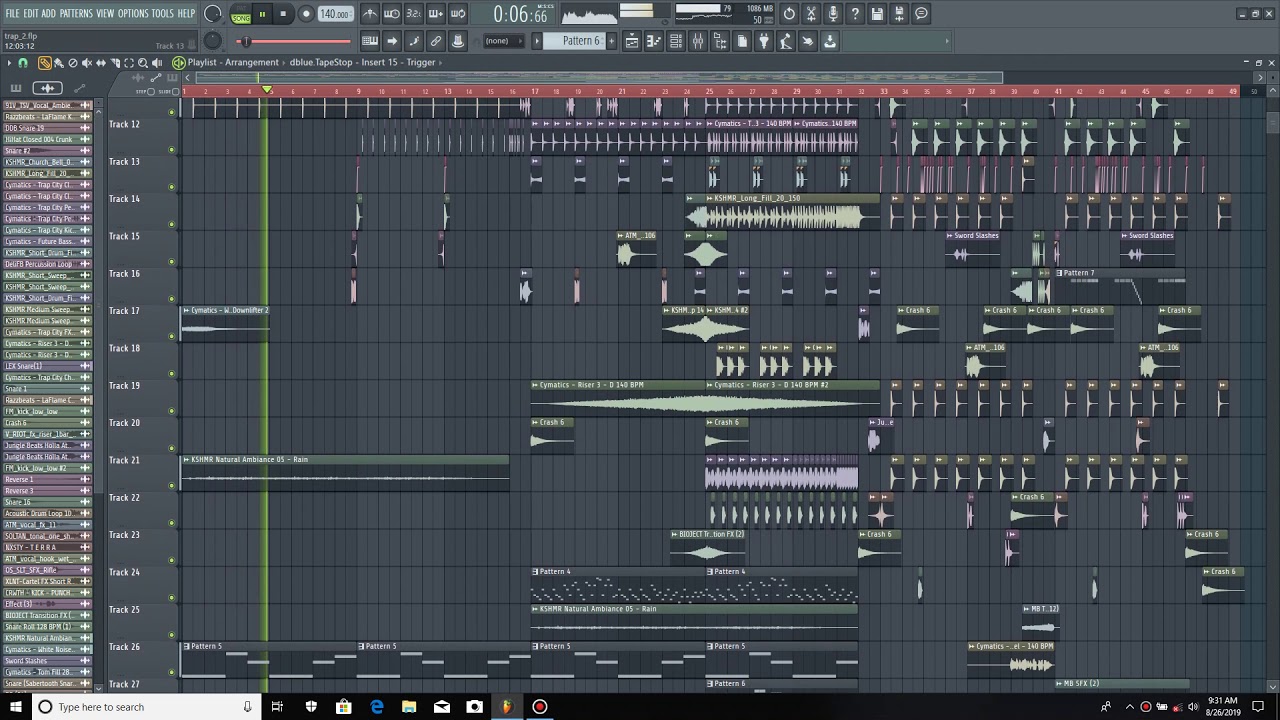This screenshot has height=720, width=1280.
Task: Select the slip tool
Action: tap(101, 63)
